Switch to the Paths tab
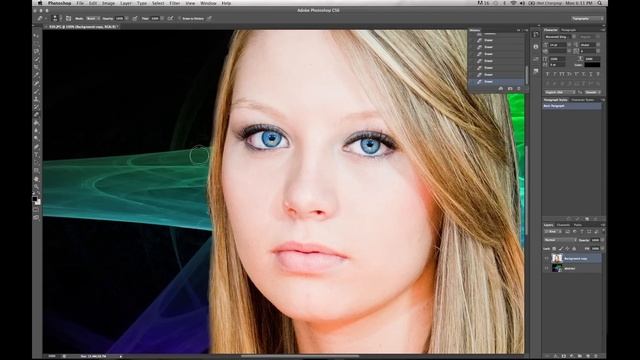 click(x=578, y=225)
